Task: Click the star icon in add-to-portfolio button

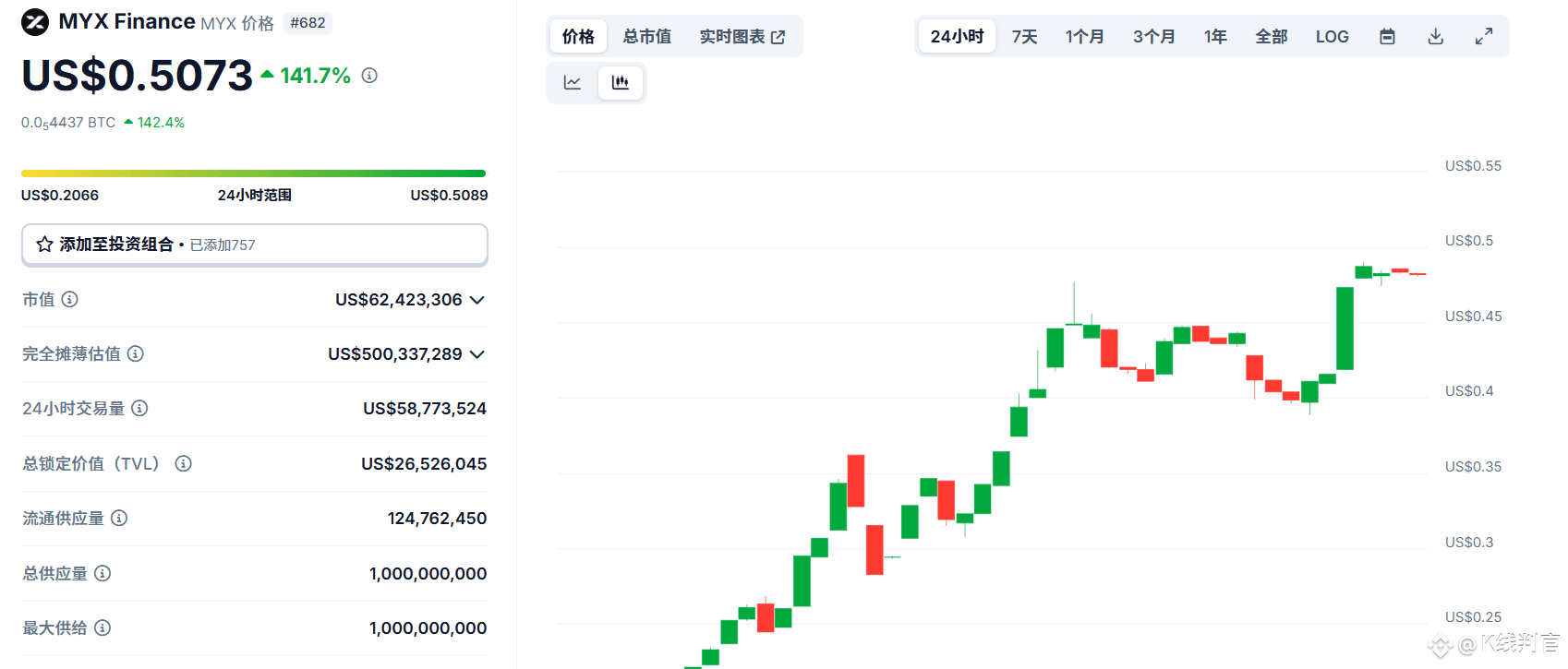Action: click(44, 245)
